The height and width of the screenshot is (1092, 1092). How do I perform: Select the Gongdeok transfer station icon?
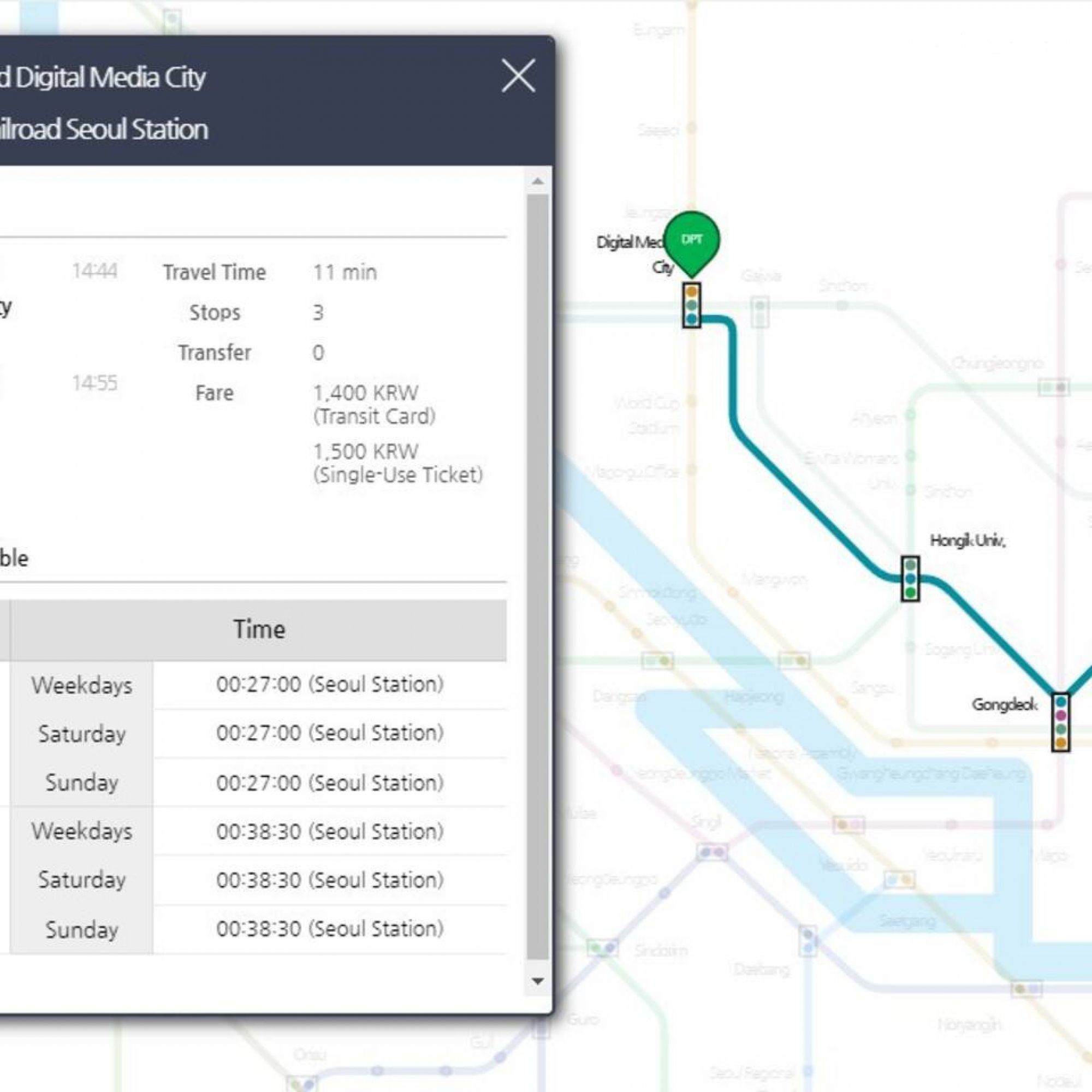pyautogui.click(x=1061, y=722)
